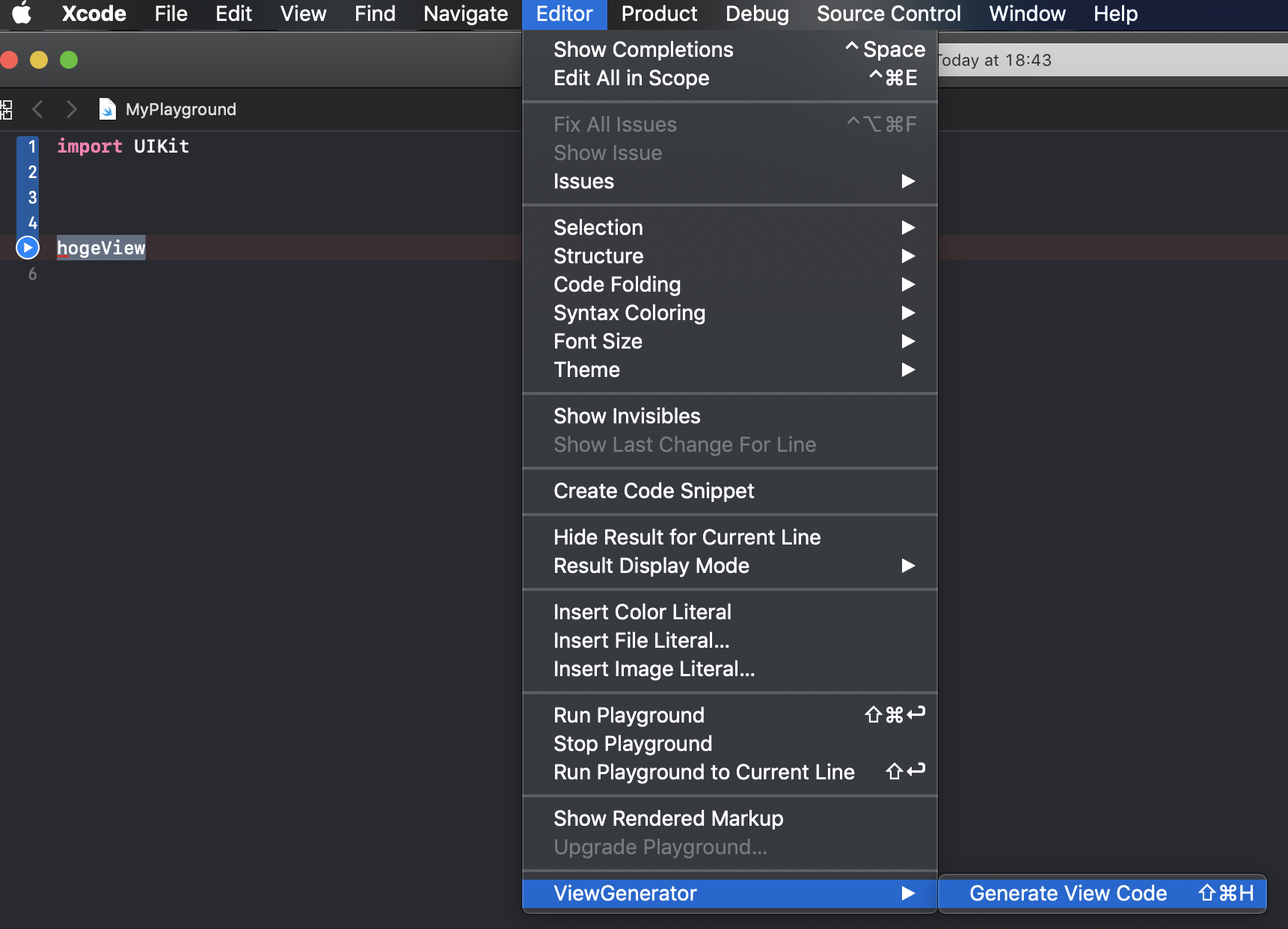
Task: Open the Xcode application menu
Action: [94, 13]
